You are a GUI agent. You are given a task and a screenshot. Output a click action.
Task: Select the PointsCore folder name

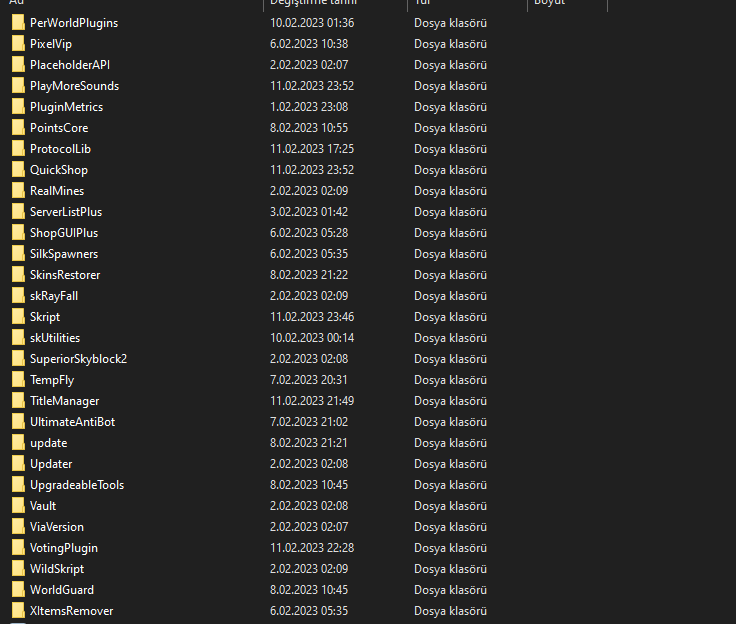click(59, 128)
